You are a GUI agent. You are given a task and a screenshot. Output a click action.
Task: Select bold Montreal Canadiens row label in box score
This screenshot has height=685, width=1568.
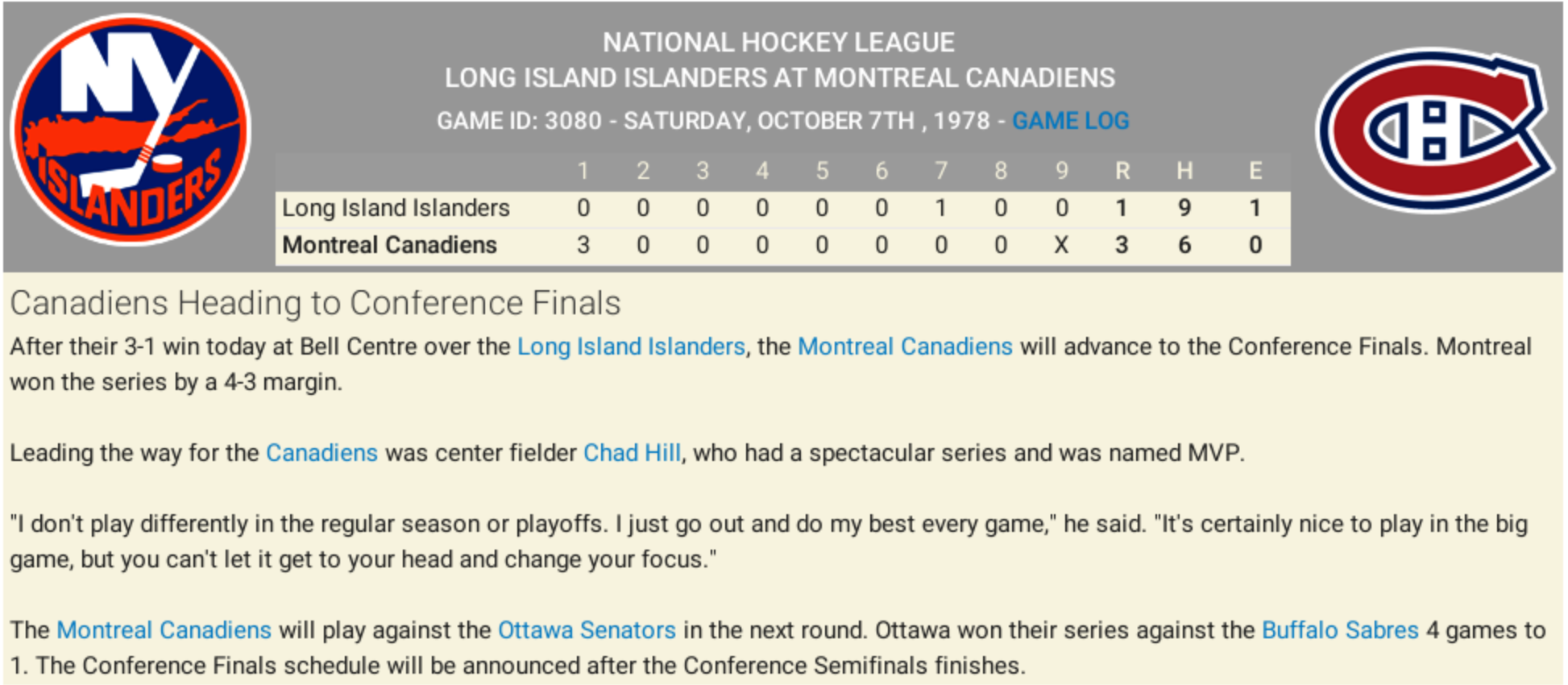[x=389, y=245]
